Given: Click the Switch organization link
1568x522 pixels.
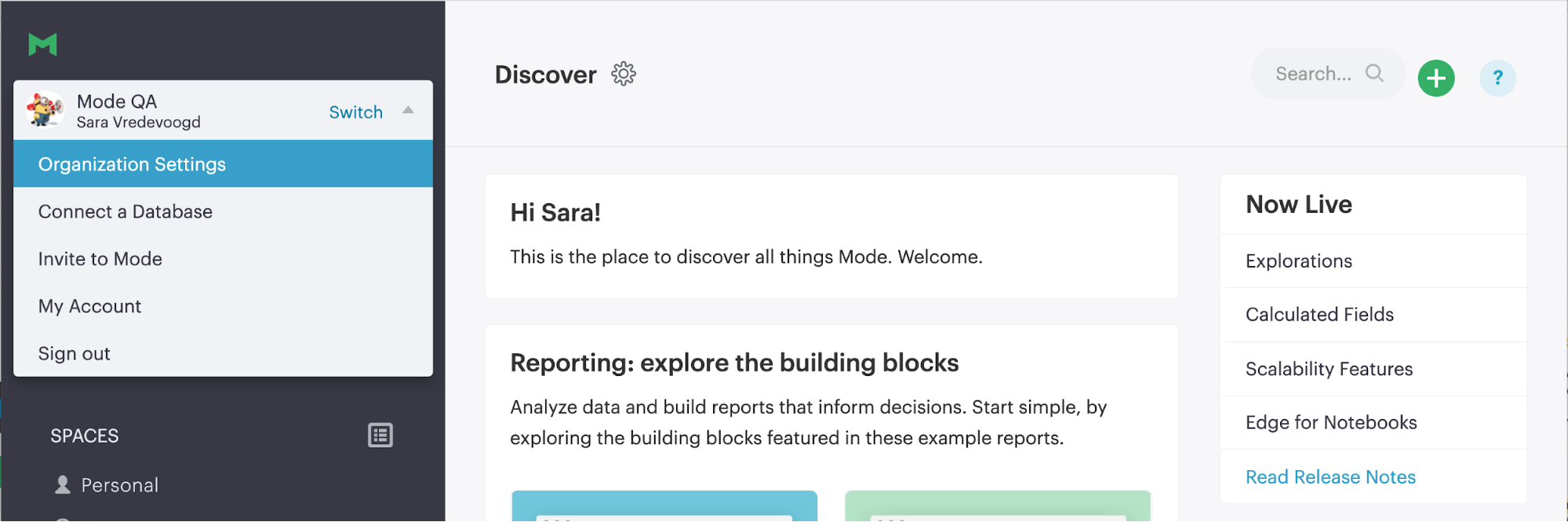Looking at the screenshot, I should [355, 112].
